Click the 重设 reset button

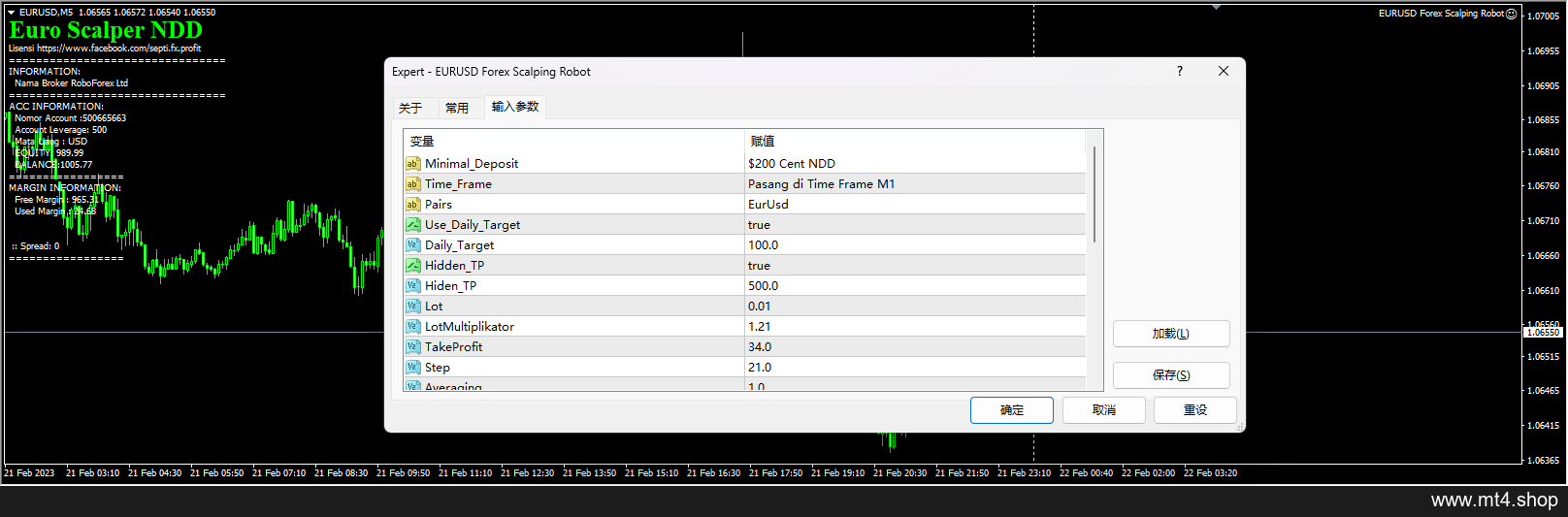click(x=1195, y=410)
